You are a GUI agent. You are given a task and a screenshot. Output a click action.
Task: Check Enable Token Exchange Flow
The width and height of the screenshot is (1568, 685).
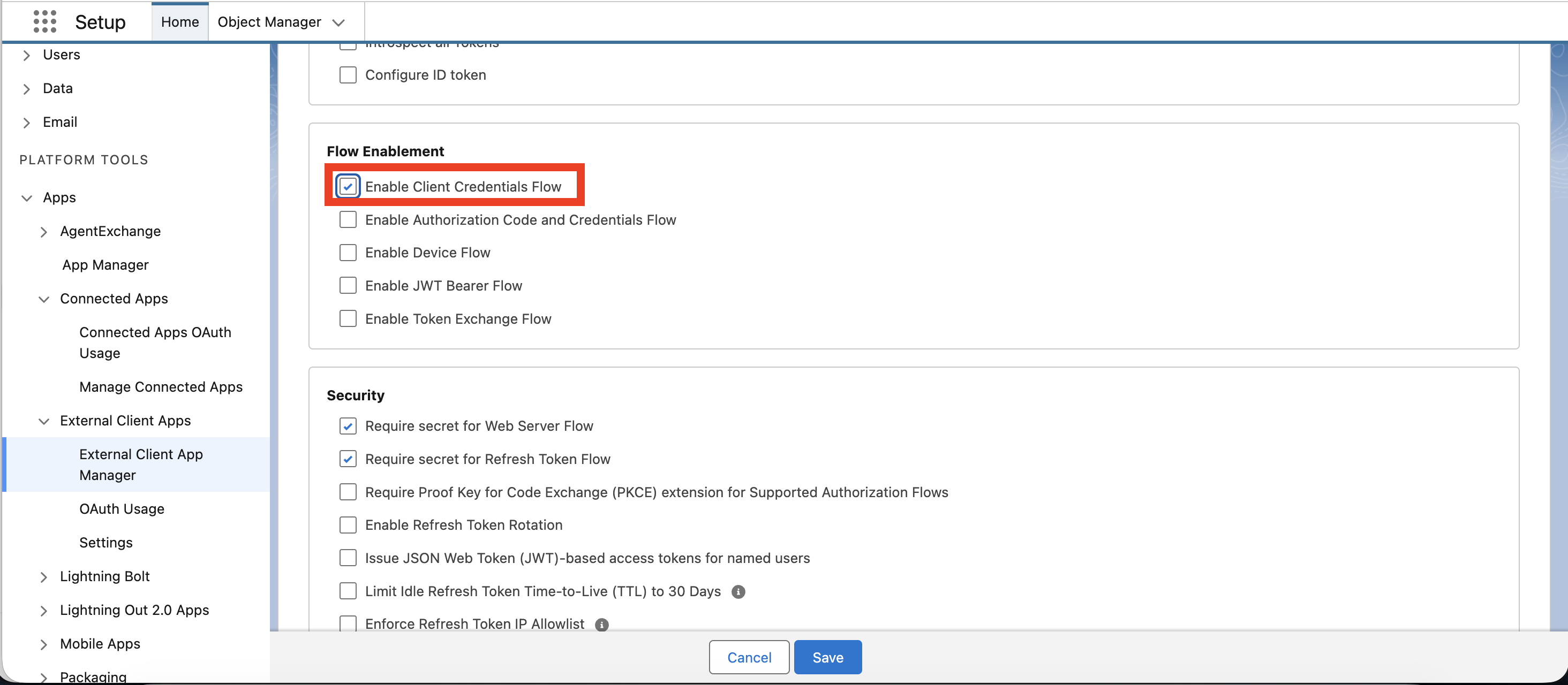348,319
